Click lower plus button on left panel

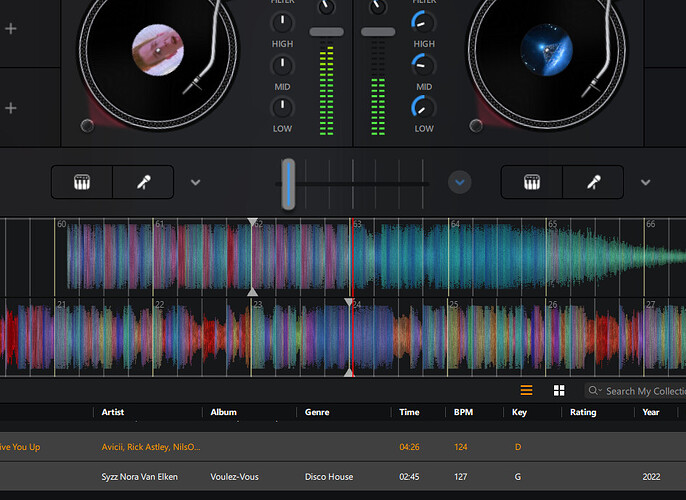10,108
